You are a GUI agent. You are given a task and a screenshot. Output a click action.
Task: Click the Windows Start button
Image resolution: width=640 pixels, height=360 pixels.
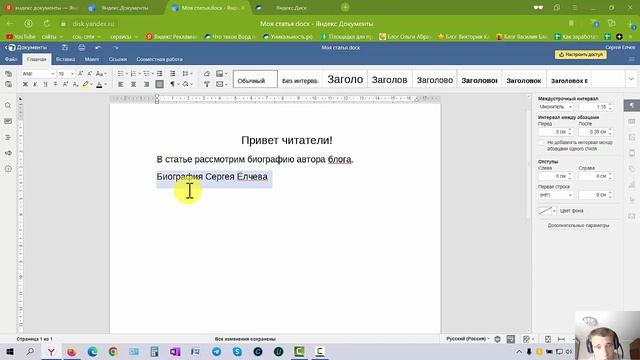pos(10,351)
